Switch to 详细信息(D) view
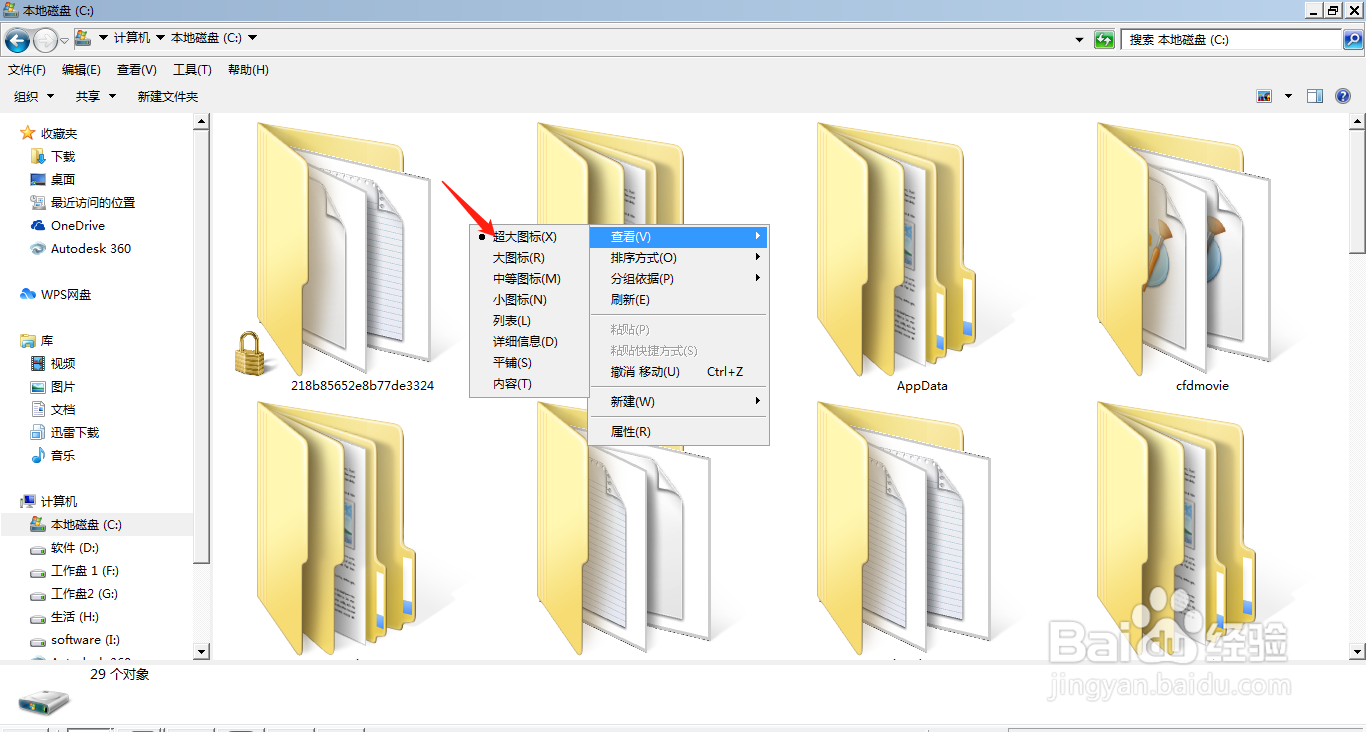Screen dimensions: 1366x732 [x=529, y=342]
